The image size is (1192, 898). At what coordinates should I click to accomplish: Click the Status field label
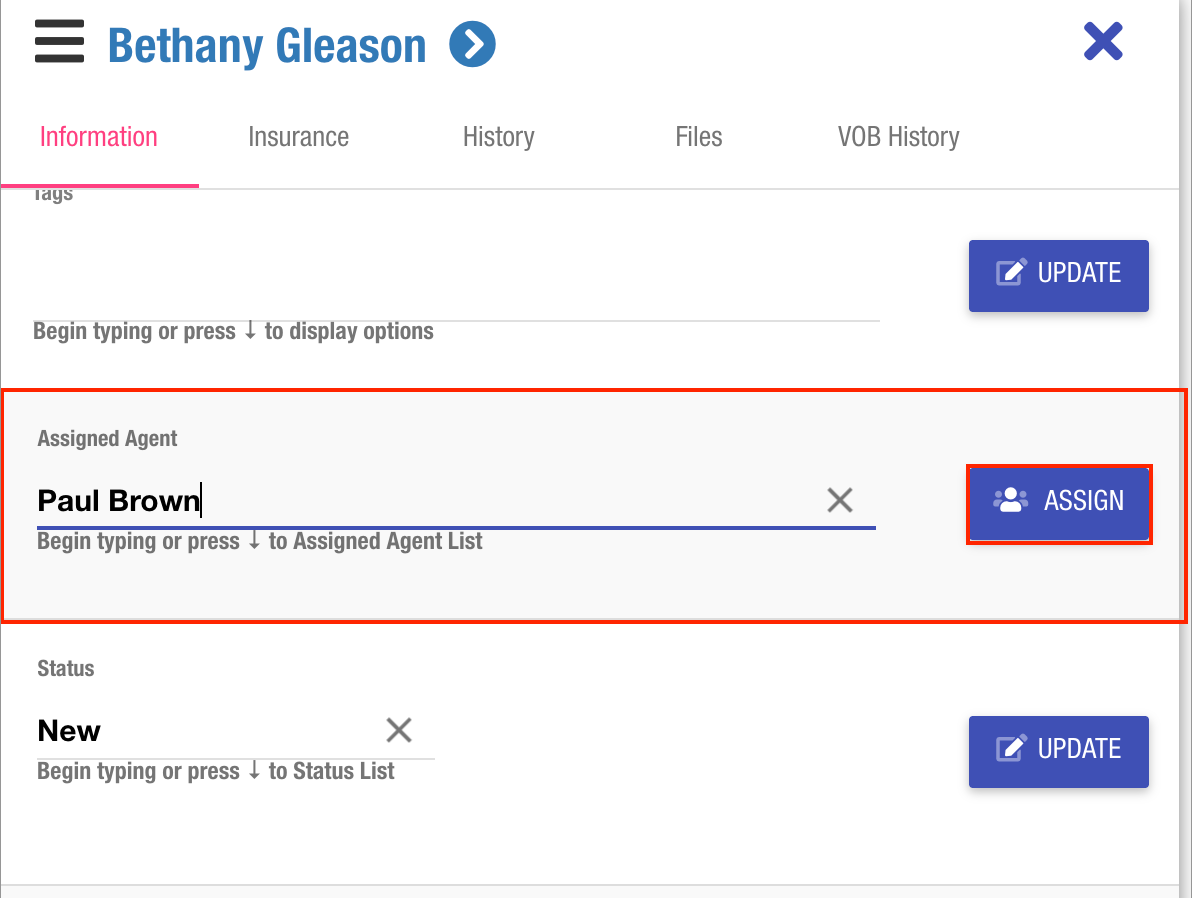[66, 668]
